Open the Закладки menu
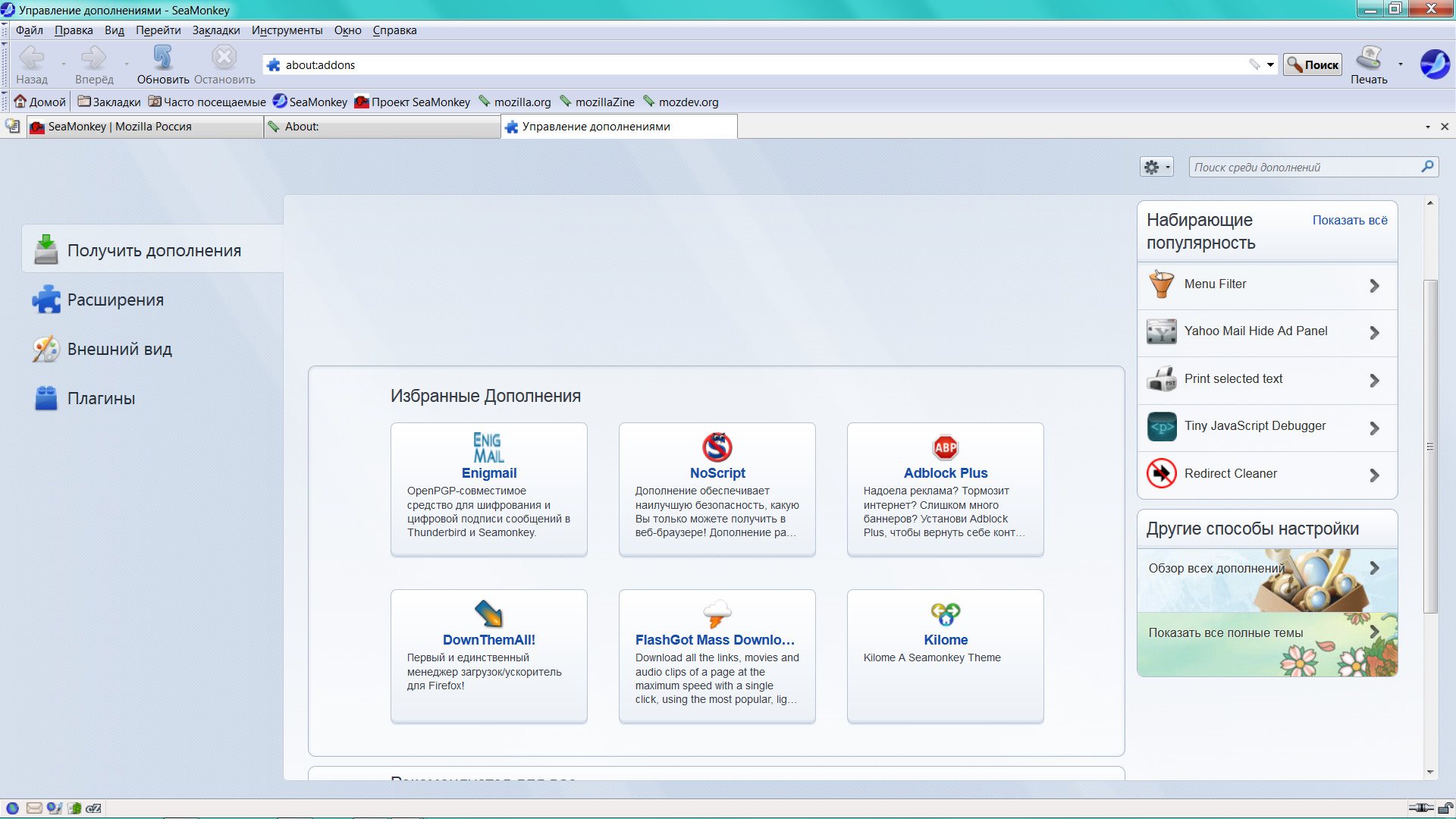 (x=216, y=30)
